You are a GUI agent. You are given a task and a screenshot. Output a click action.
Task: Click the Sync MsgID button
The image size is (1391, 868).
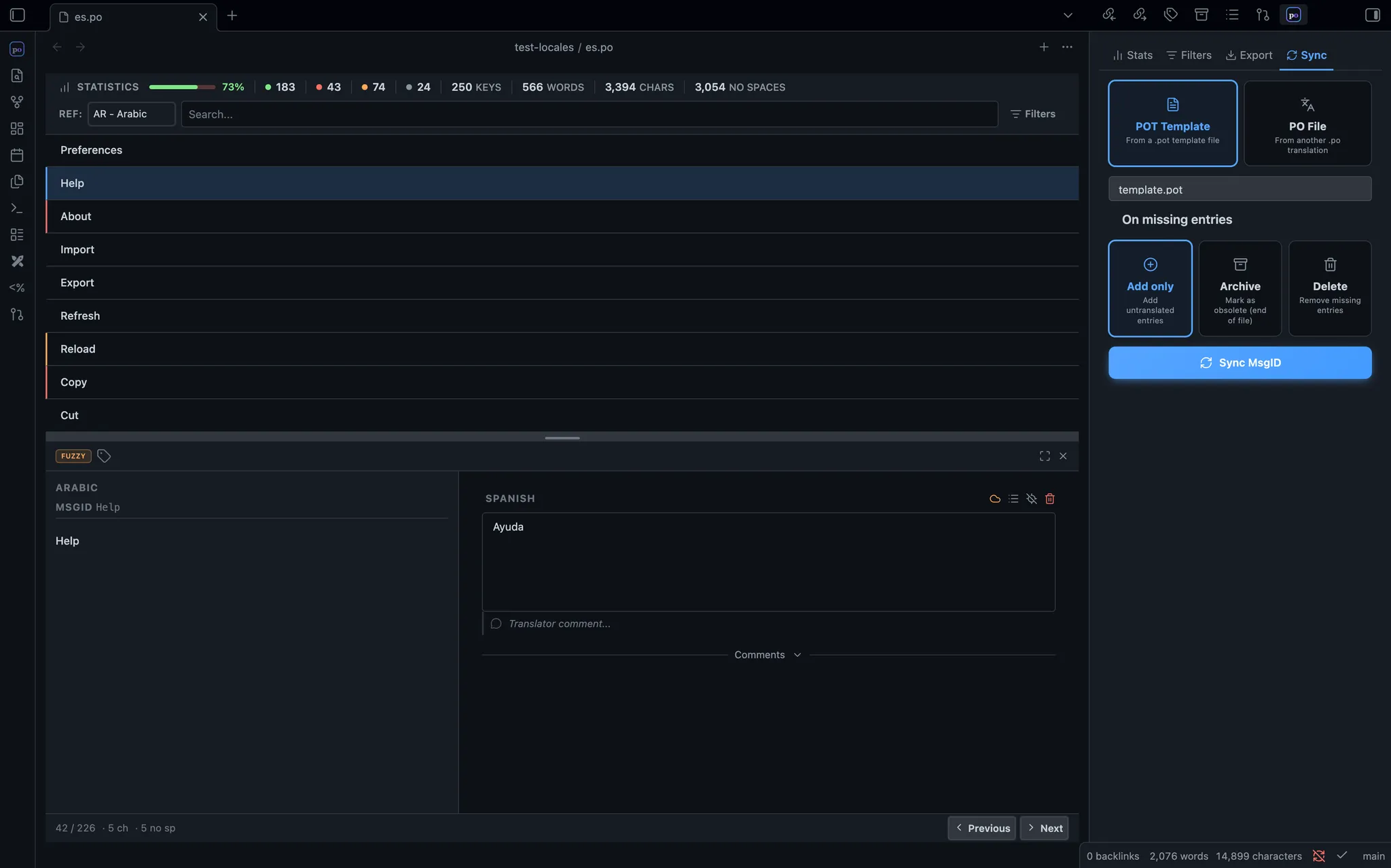click(x=1240, y=363)
